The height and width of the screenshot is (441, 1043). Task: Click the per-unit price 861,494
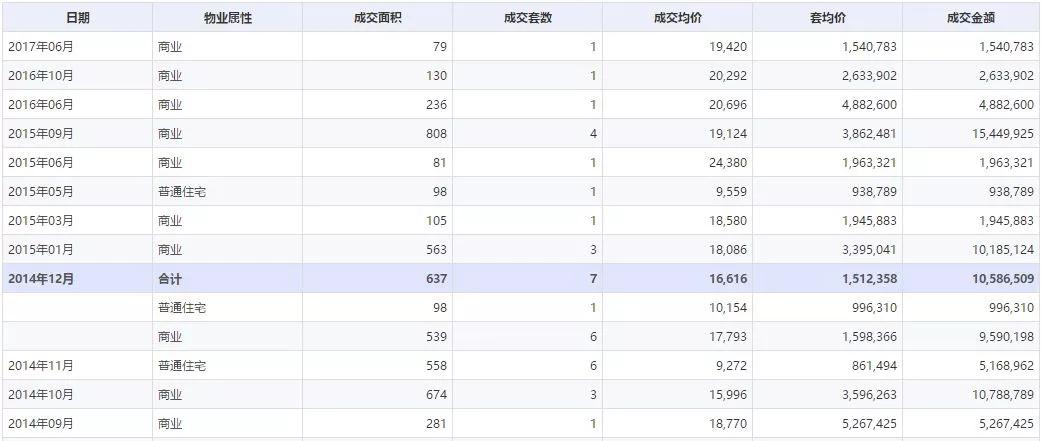click(x=875, y=366)
